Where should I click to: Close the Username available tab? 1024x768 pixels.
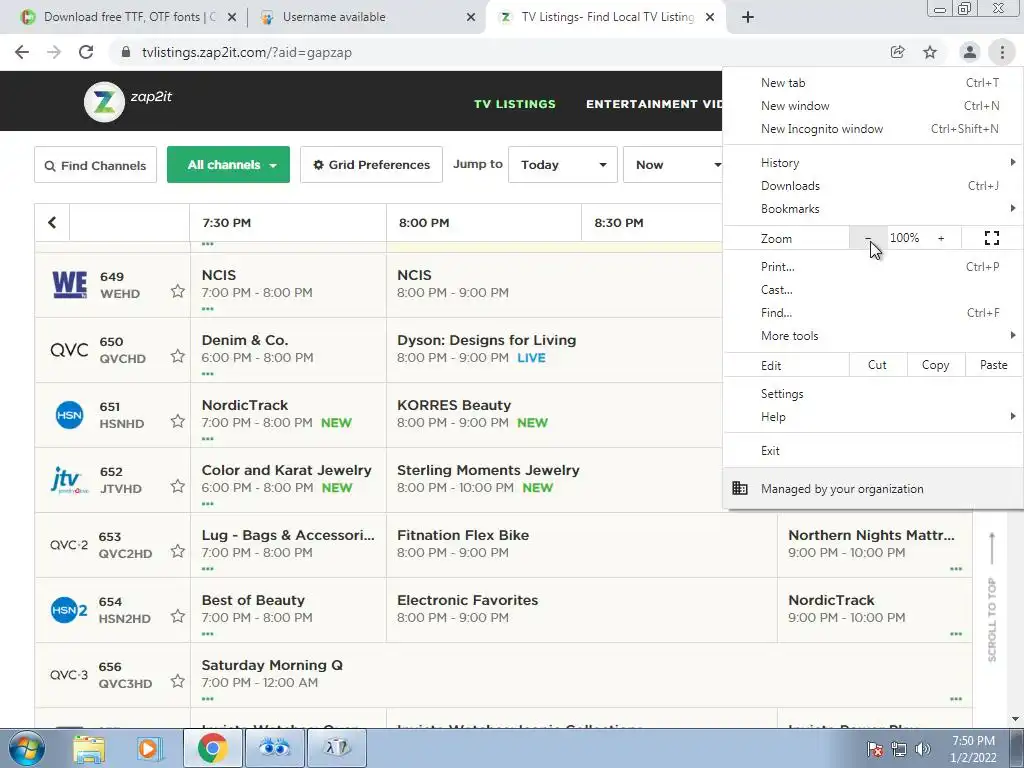471,18
